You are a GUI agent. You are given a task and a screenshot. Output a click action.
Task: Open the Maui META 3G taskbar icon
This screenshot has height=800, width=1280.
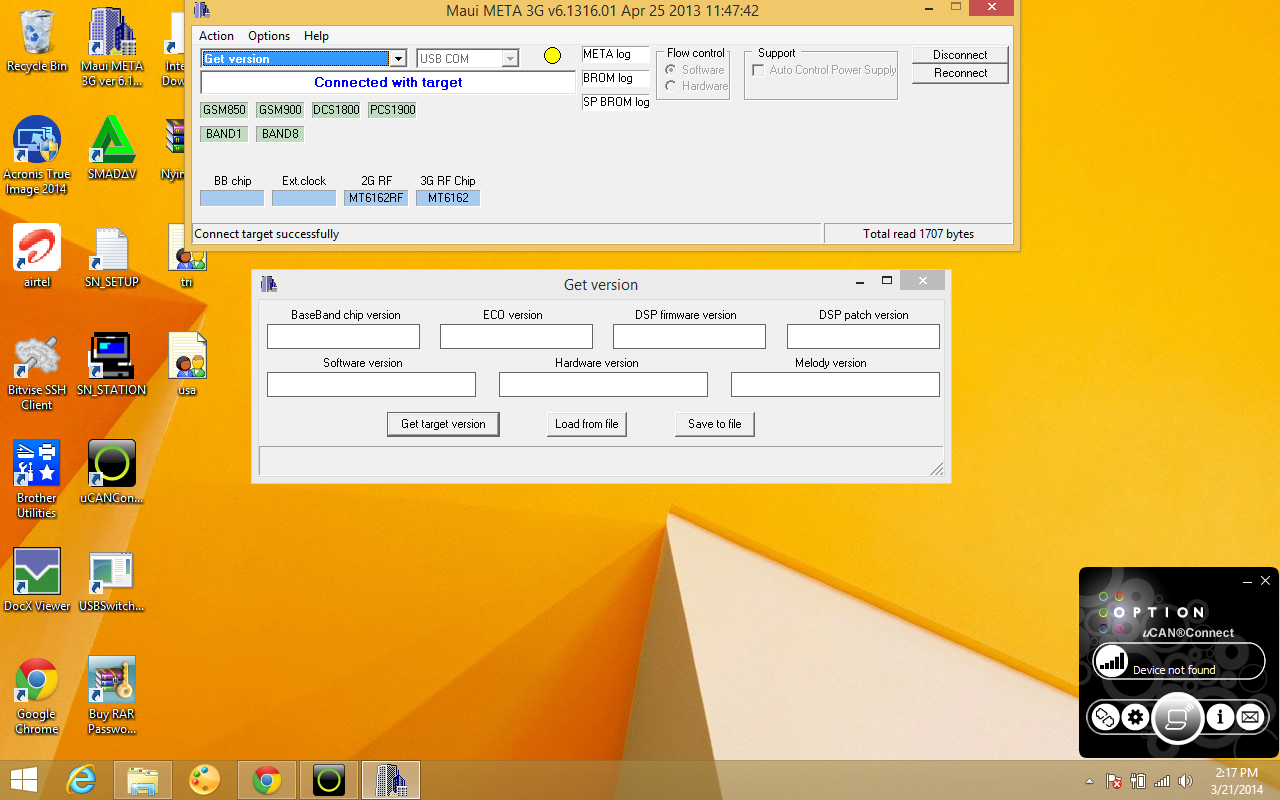click(390, 779)
